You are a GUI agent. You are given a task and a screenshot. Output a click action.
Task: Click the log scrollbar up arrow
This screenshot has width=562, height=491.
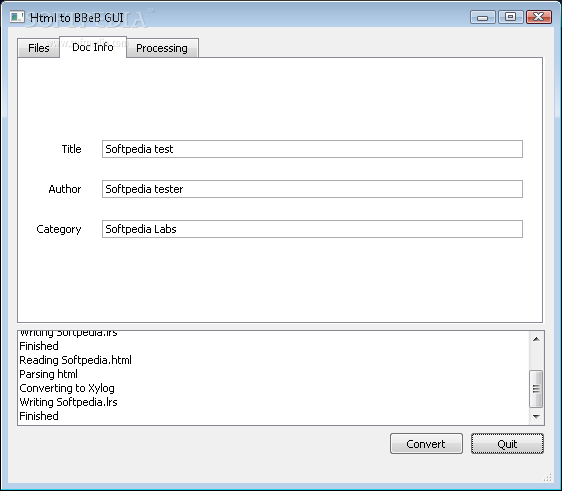pos(536,339)
